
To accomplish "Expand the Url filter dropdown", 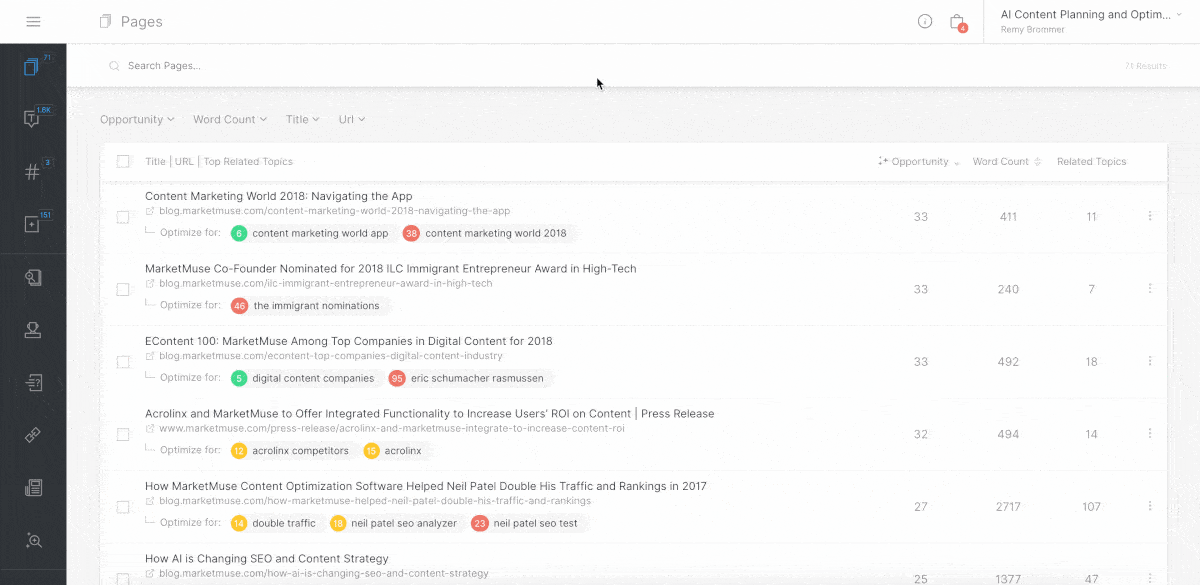I will 352,119.
